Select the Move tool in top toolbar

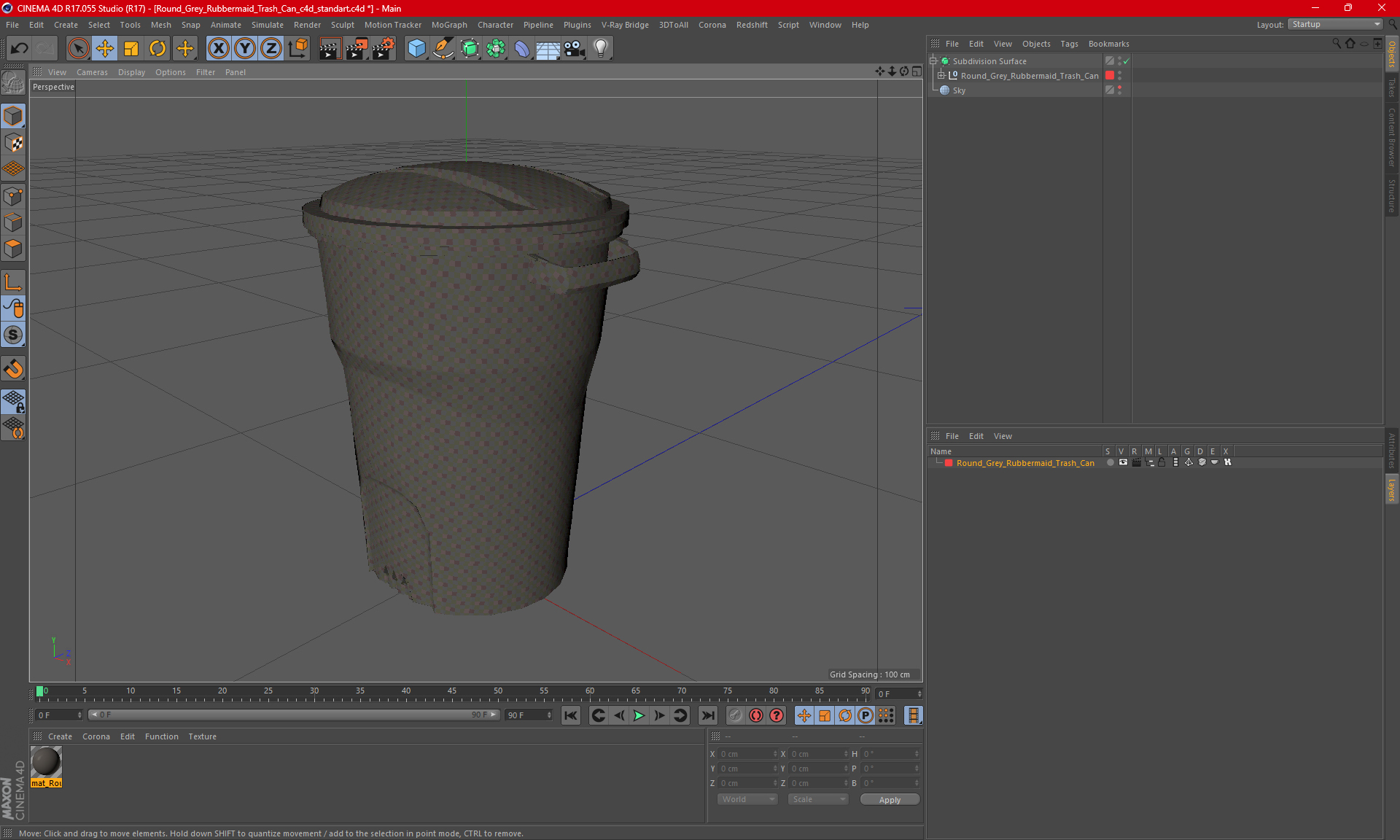point(105,49)
